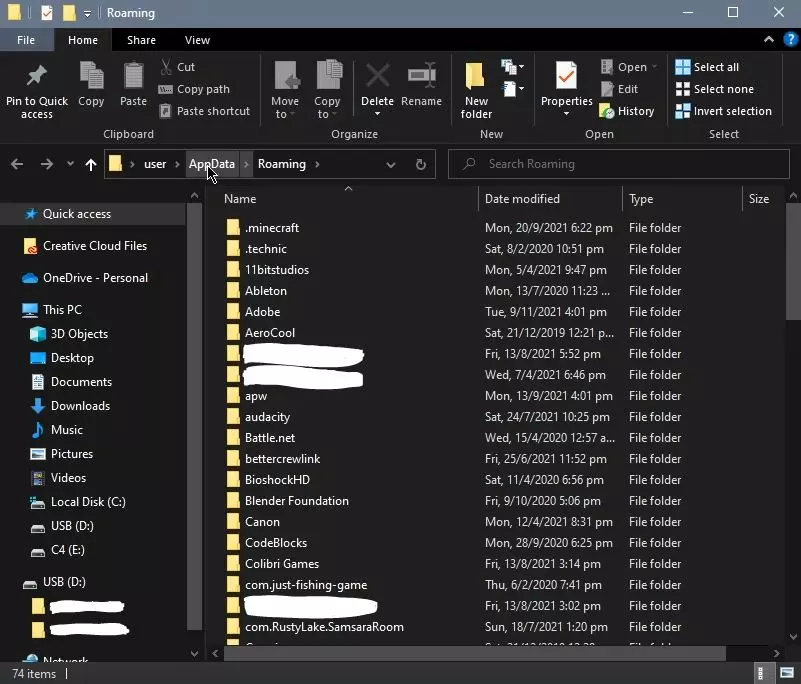
Task: Open the New item dropdown
Action: 512,66
